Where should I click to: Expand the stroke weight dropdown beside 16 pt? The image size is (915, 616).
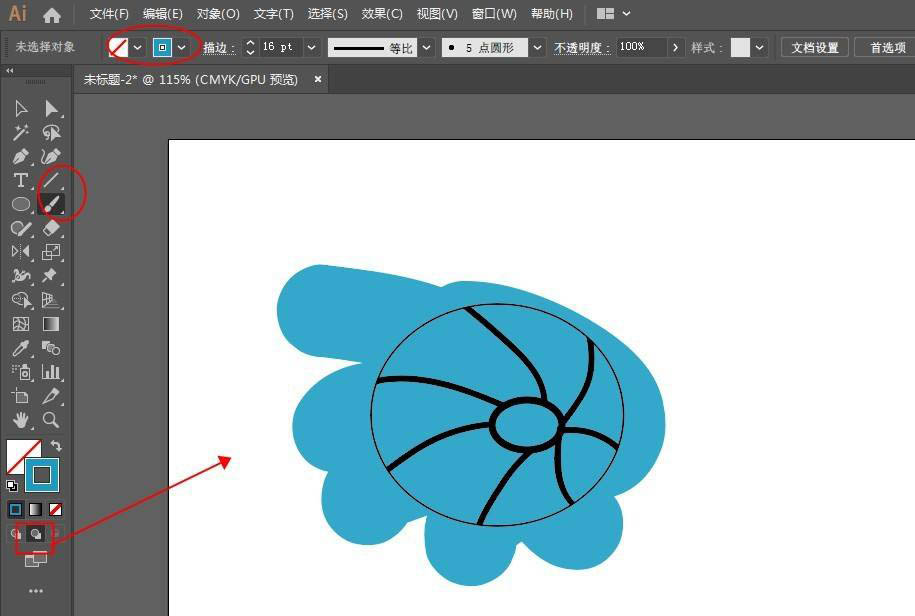click(x=312, y=47)
